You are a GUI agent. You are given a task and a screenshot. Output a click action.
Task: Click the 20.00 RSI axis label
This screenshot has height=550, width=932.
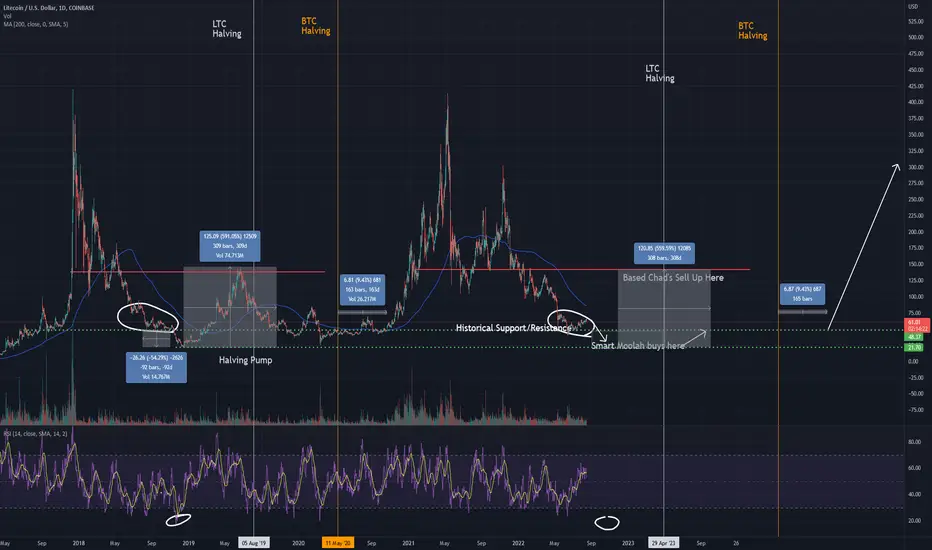(914, 521)
